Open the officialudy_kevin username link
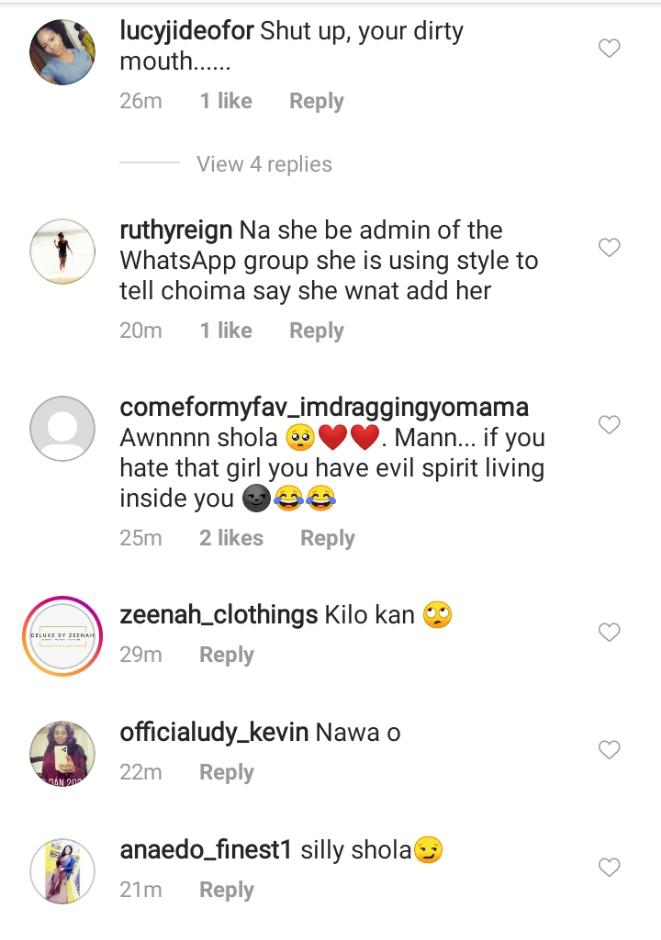This screenshot has height=940, width=661. coord(212,733)
